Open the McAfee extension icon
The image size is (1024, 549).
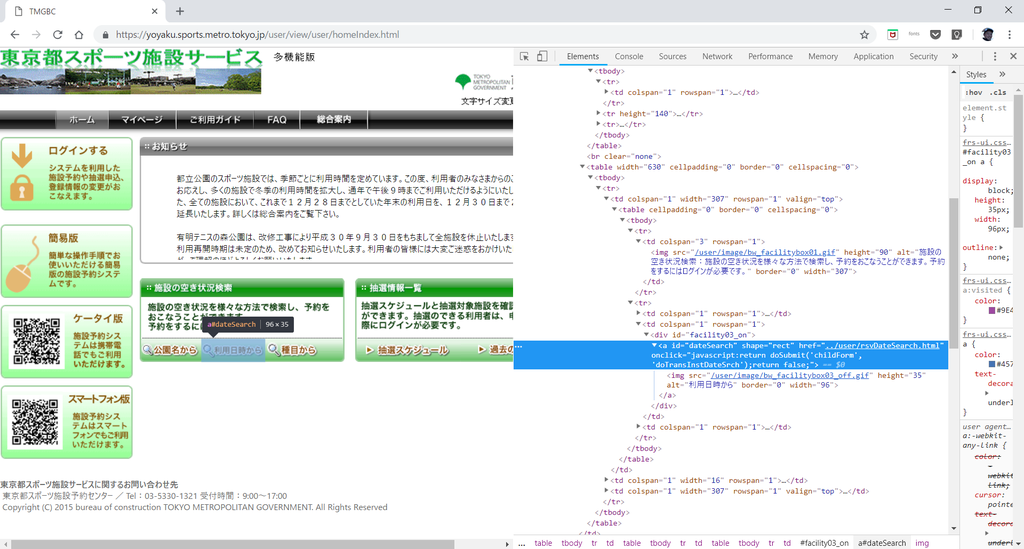(892, 35)
